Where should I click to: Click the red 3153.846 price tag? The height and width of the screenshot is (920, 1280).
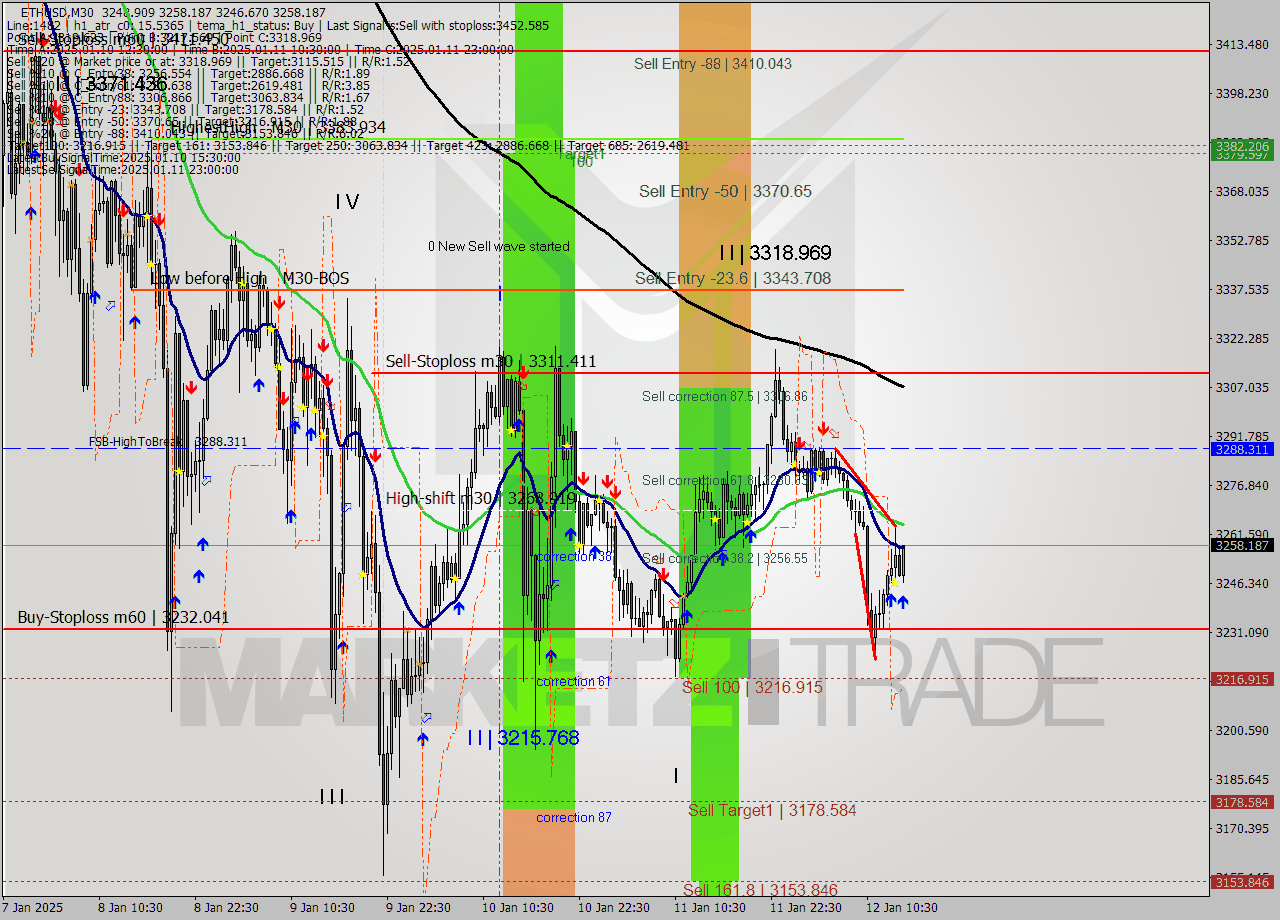[x=1242, y=882]
